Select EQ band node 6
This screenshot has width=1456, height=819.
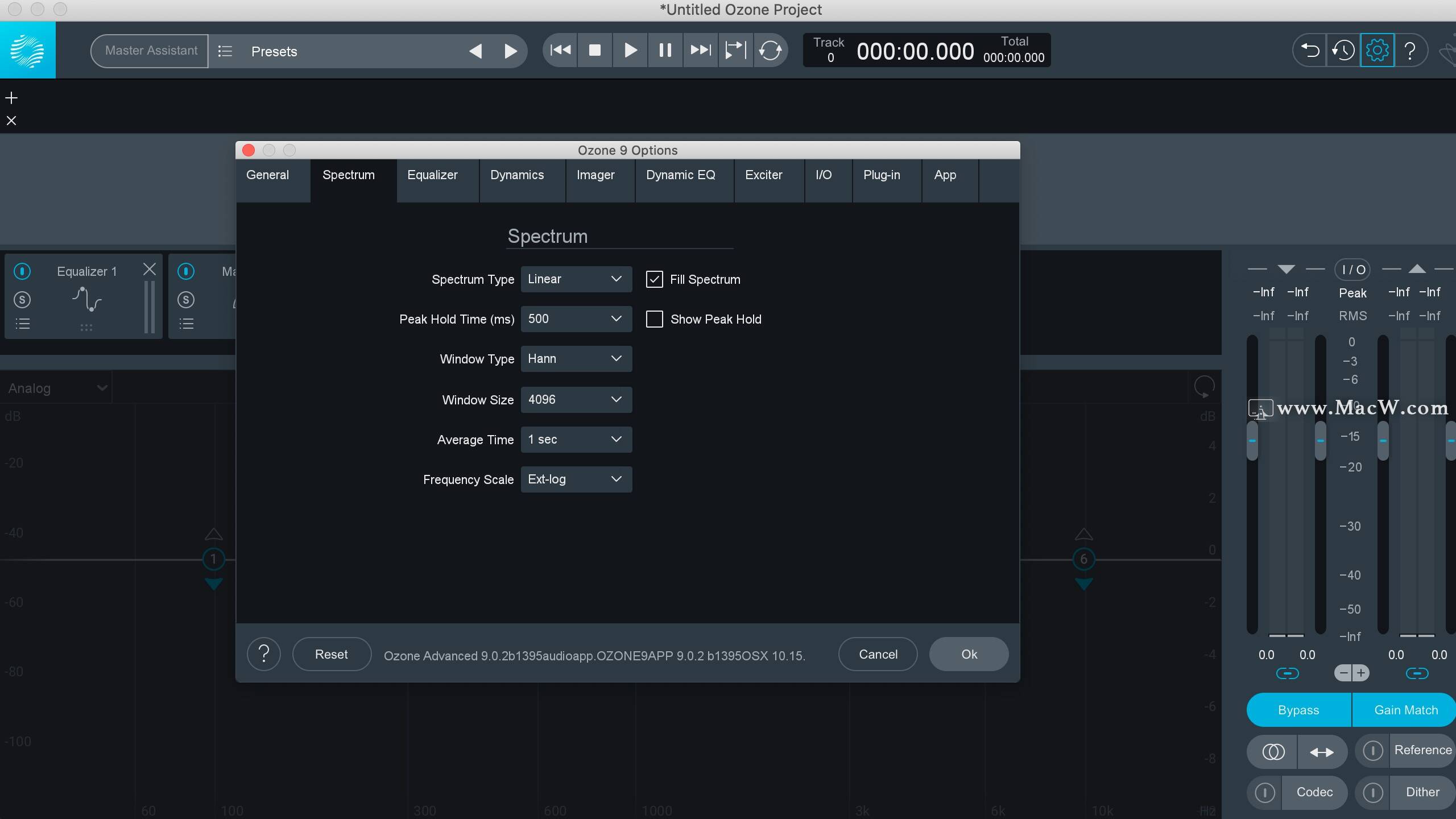1083,559
